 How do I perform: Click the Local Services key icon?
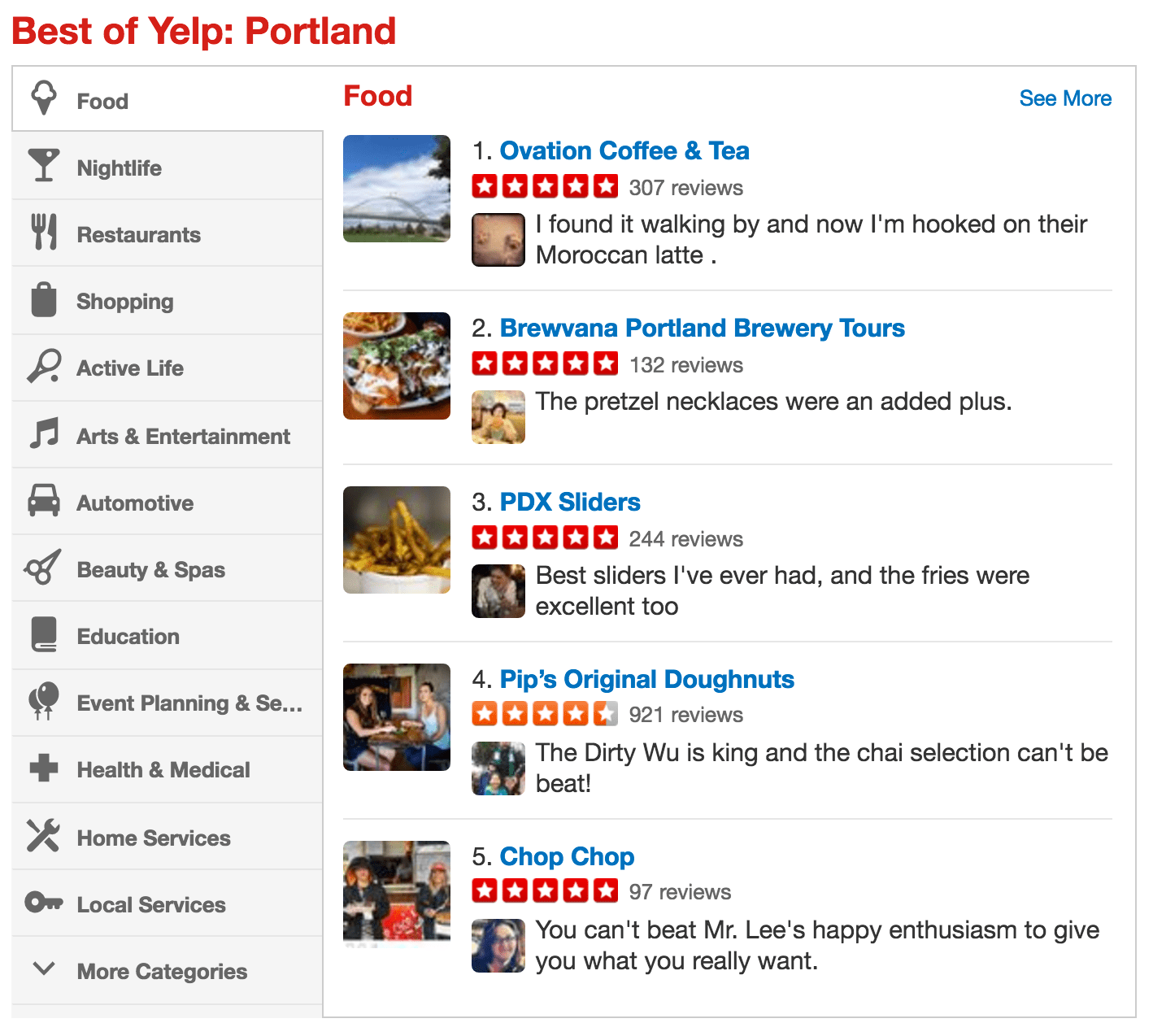(x=45, y=903)
